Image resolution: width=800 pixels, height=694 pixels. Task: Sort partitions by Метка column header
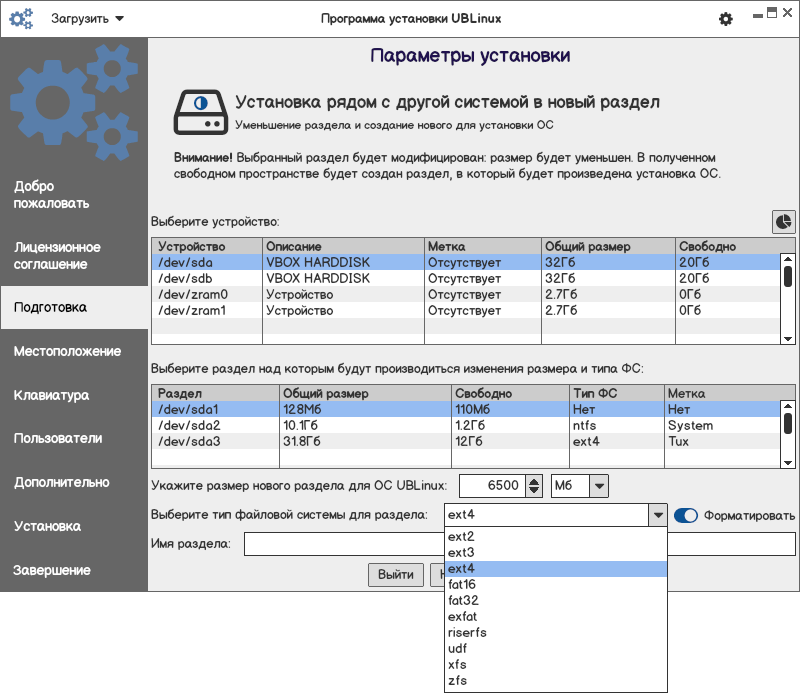click(730, 393)
